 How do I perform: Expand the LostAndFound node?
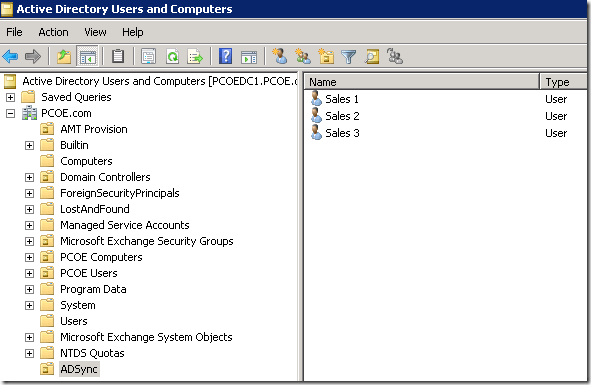tap(29, 209)
